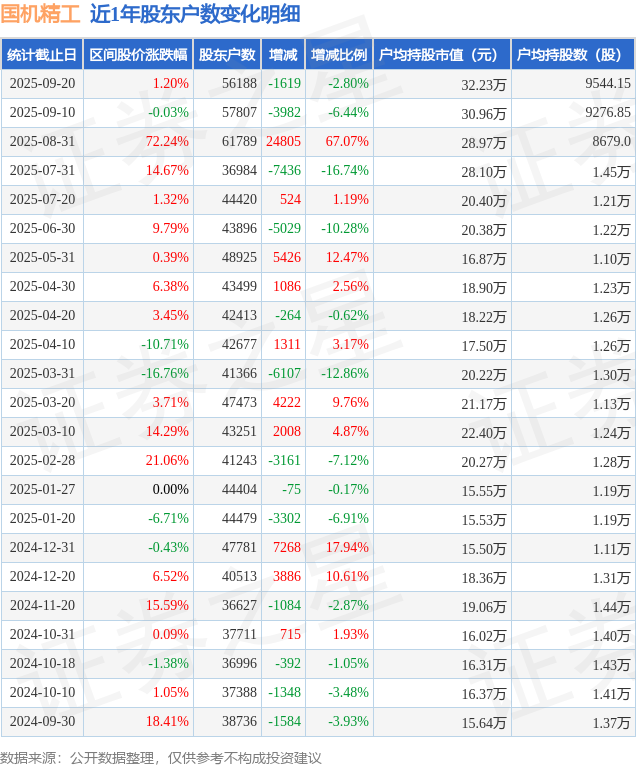Select the 9544.15 shares per holder cell
Viewport: 636px width, 767px height.
[x=608, y=84]
